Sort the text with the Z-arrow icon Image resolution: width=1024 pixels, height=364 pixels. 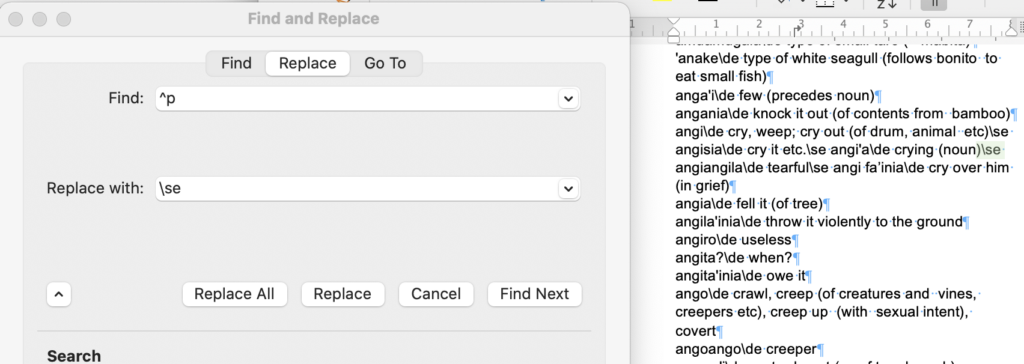(x=886, y=3)
